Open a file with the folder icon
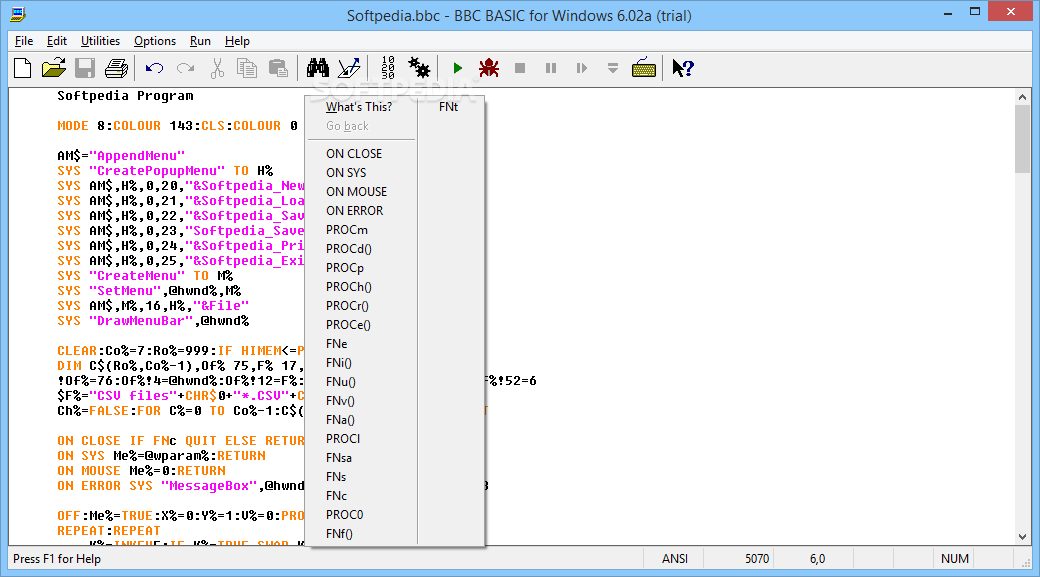This screenshot has width=1040, height=577. [53, 68]
